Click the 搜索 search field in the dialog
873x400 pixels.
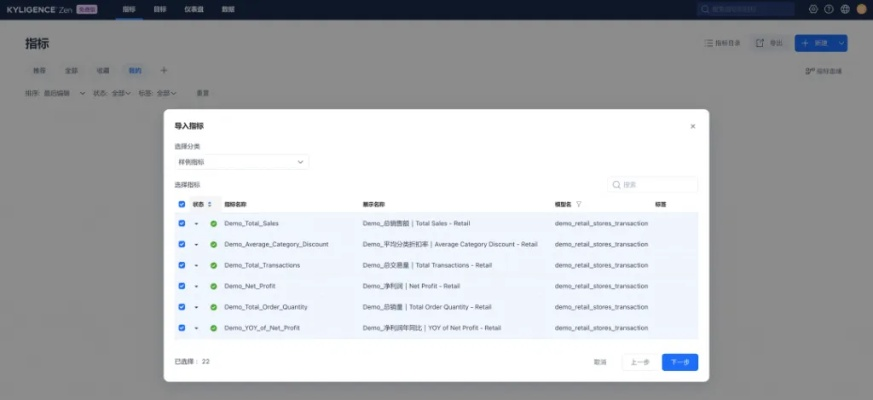pos(654,185)
